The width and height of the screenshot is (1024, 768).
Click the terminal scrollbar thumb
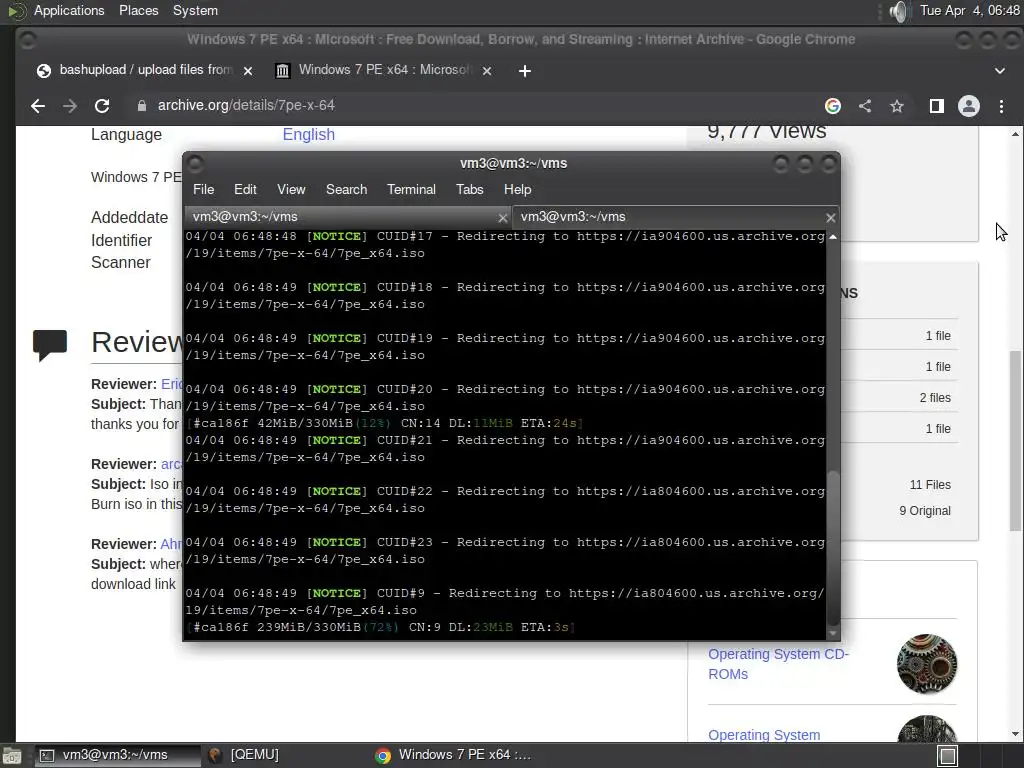[x=833, y=547]
